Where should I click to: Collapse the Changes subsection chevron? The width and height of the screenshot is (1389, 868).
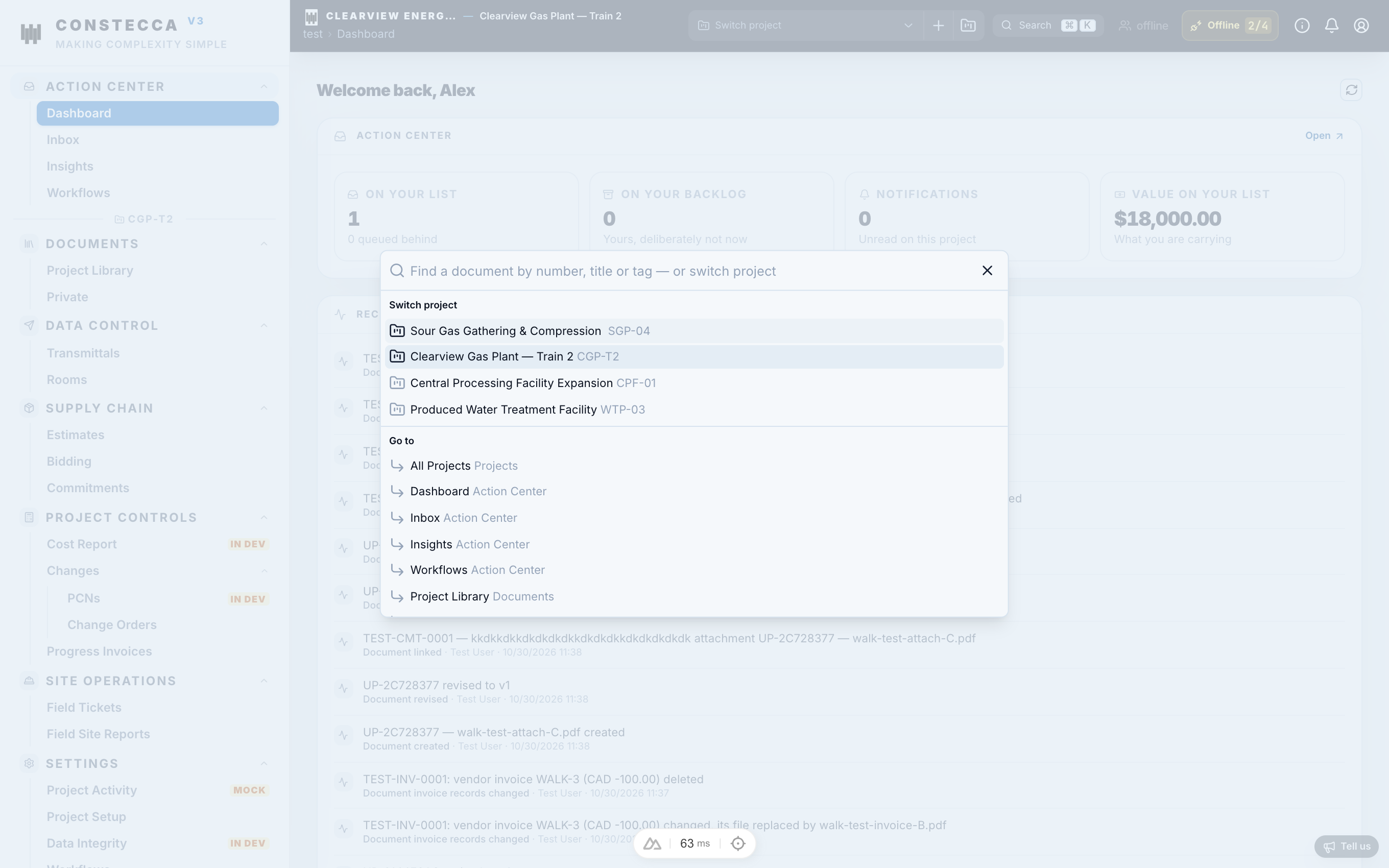(264, 571)
